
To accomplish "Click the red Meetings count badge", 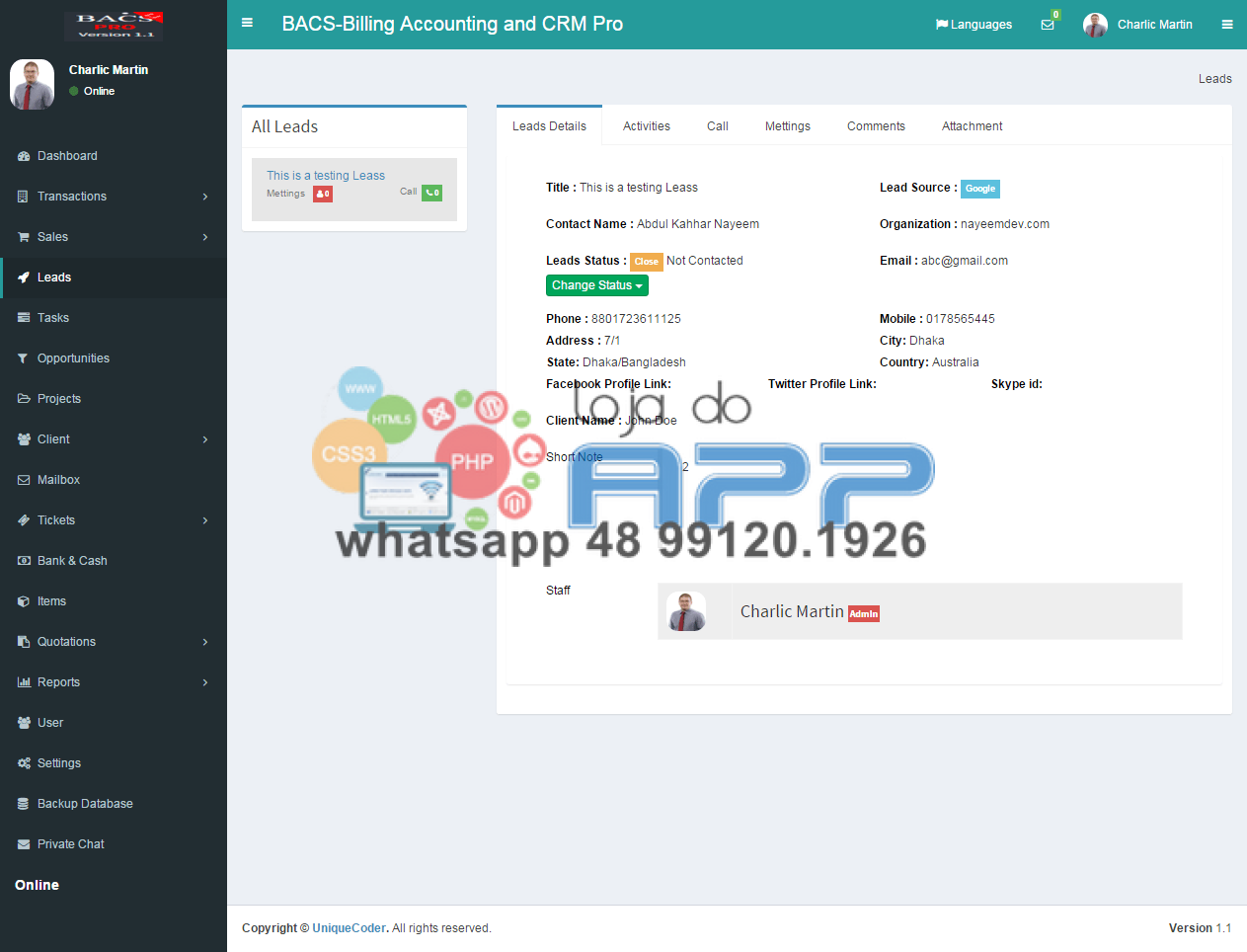I will (323, 194).
